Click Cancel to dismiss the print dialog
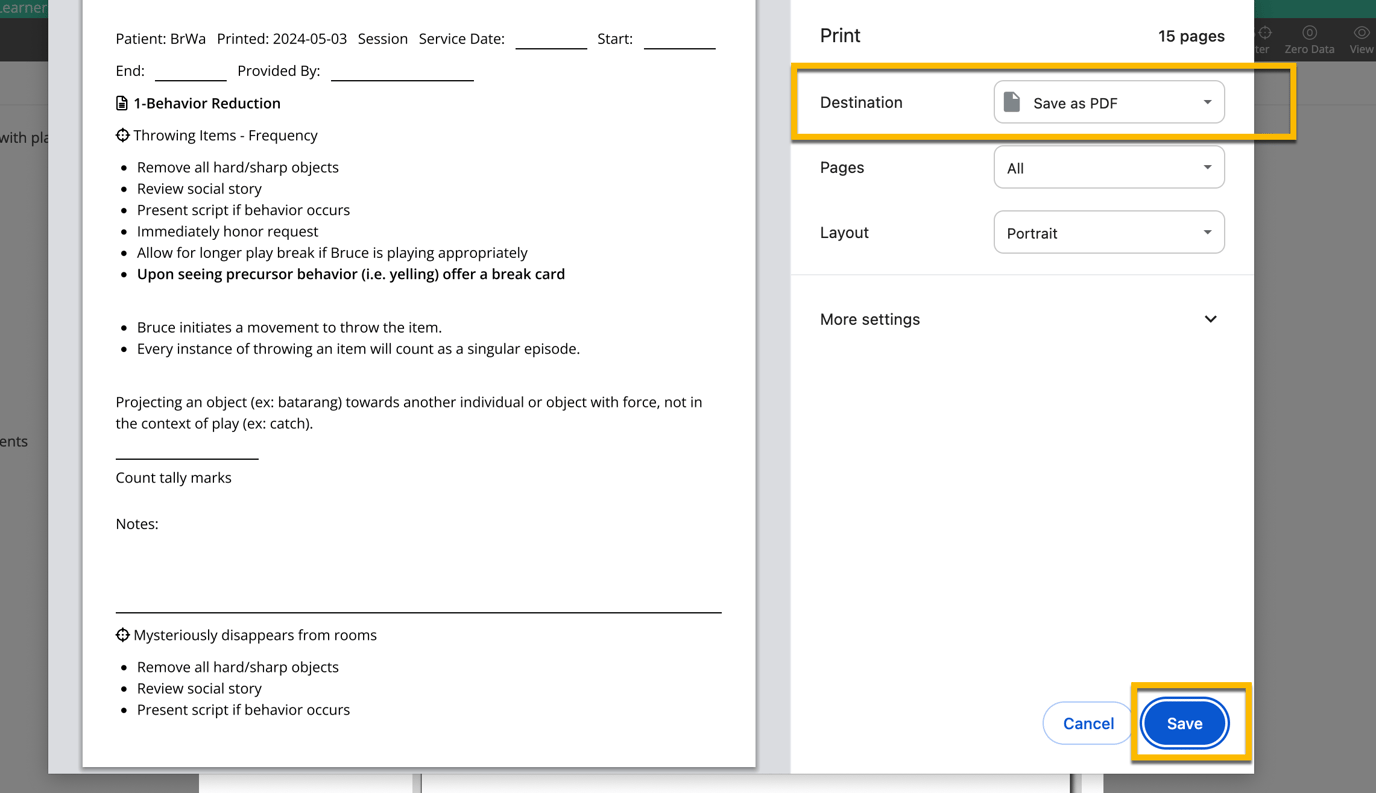Image resolution: width=1376 pixels, height=793 pixels. click(1087, 723)
